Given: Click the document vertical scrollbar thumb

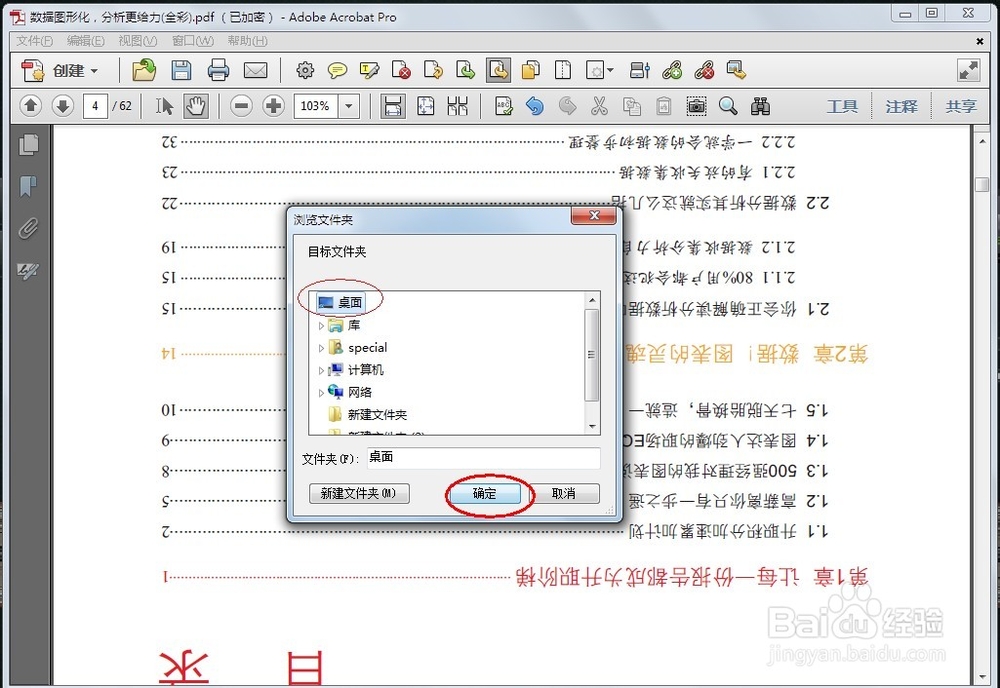Looking at the screenshot, I should point(982,184).
